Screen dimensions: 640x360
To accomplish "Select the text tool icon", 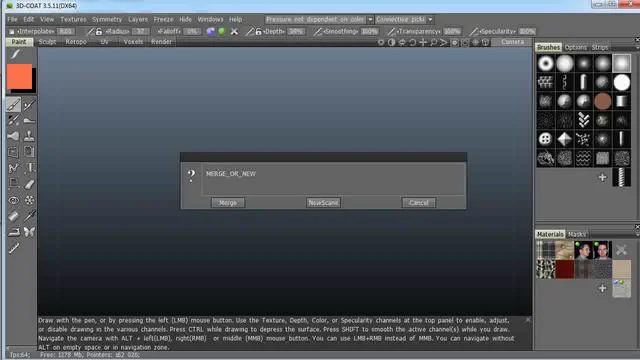I will coord(29,168).
